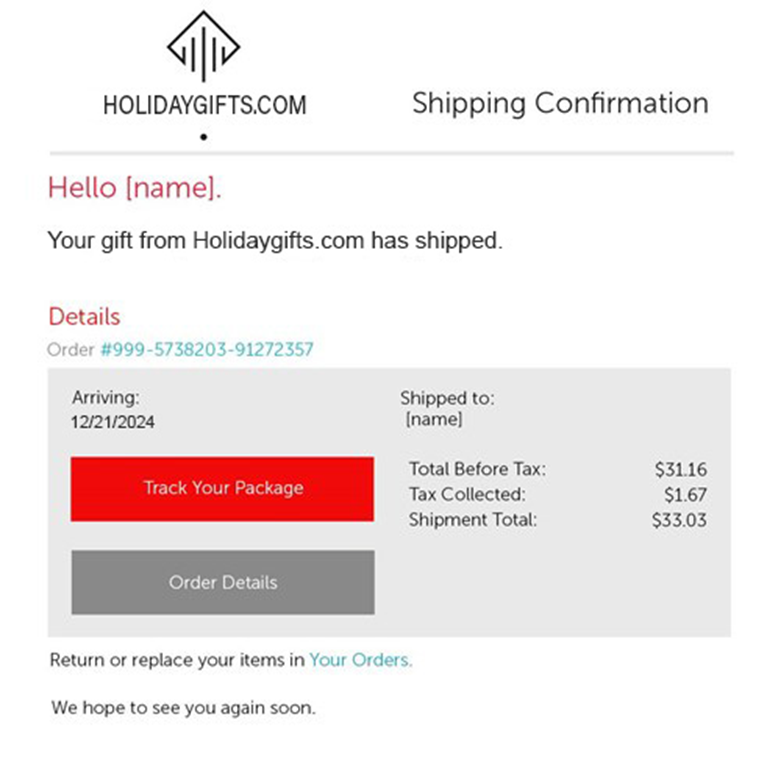Click the HOLIDAYGIFTS.COM brand name text

[x=204, y=104]
